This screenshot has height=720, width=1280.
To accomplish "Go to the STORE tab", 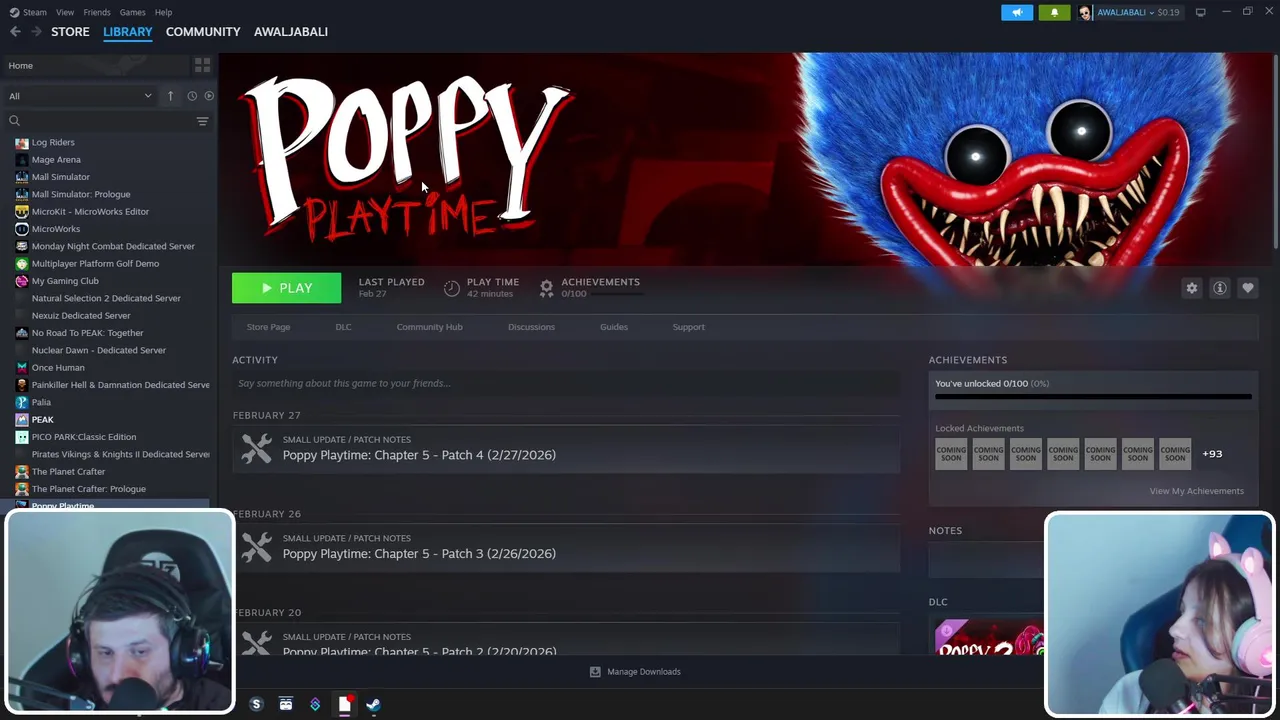I will tap(70, 32).
